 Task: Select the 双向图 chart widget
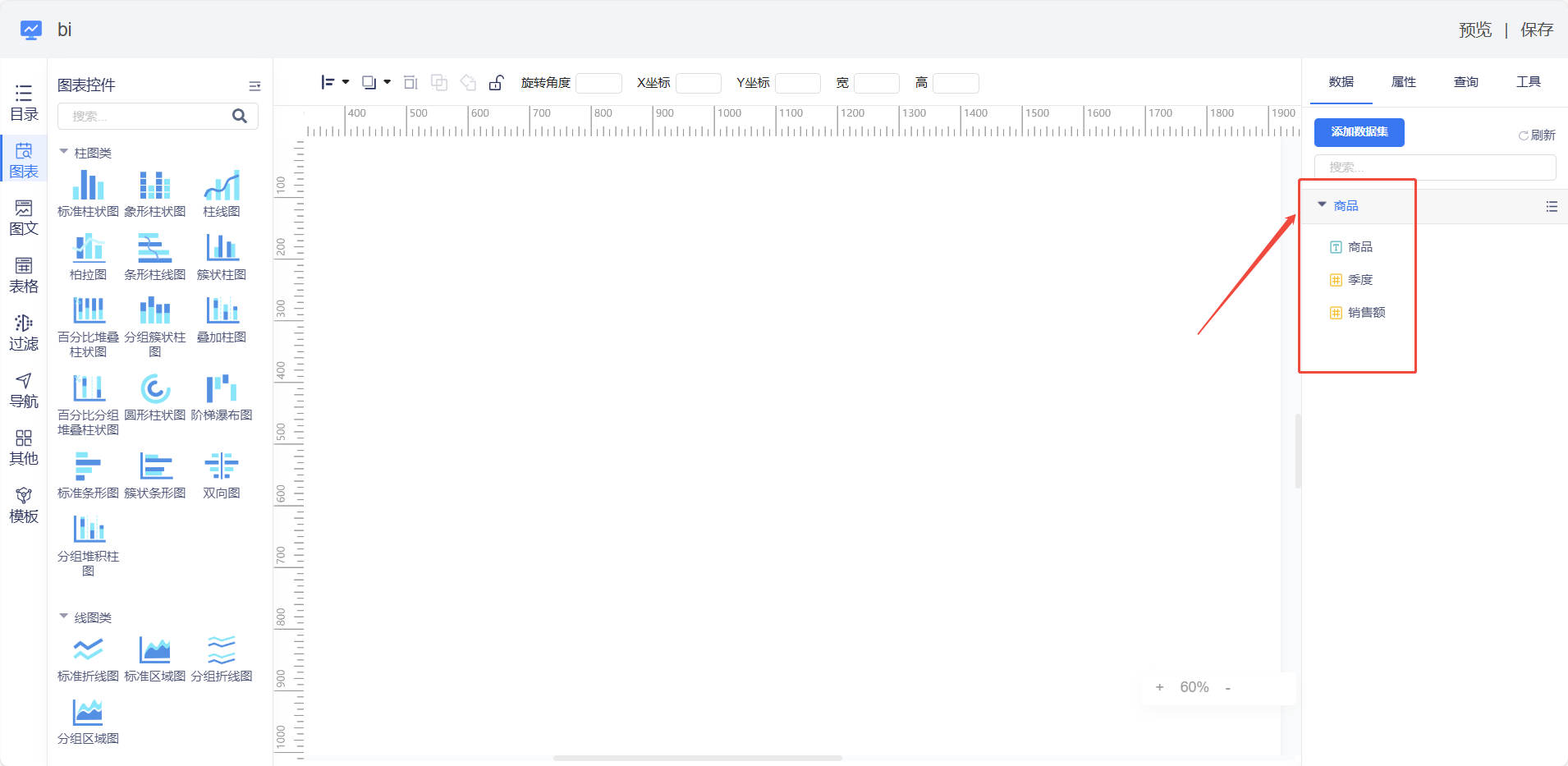(x=222, y=467)
